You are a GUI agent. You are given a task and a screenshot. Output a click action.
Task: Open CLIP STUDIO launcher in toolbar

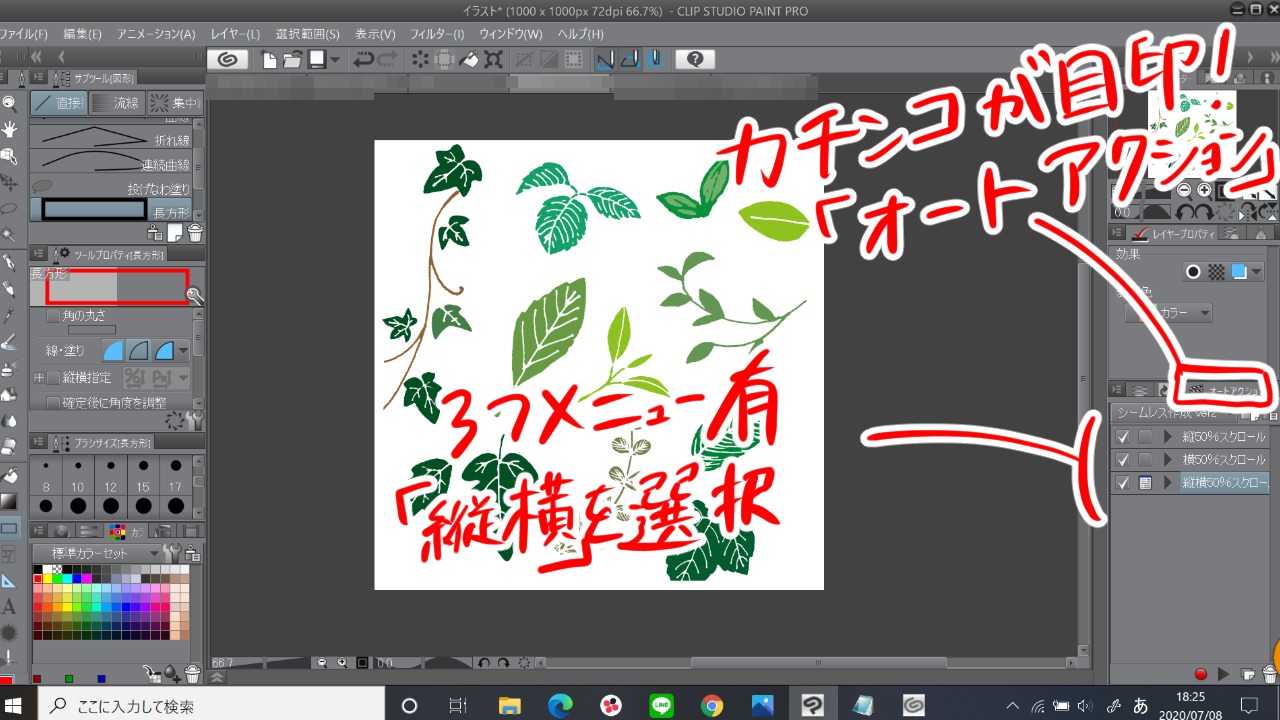point(228,59)
